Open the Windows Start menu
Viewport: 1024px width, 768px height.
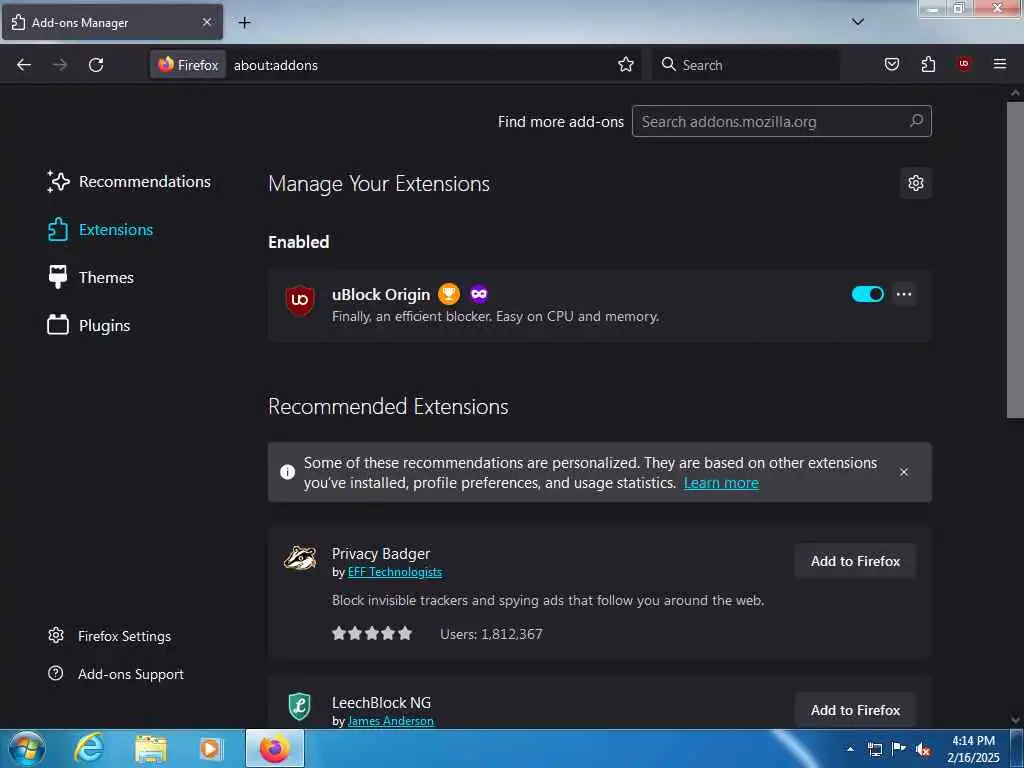click(27, 748)
